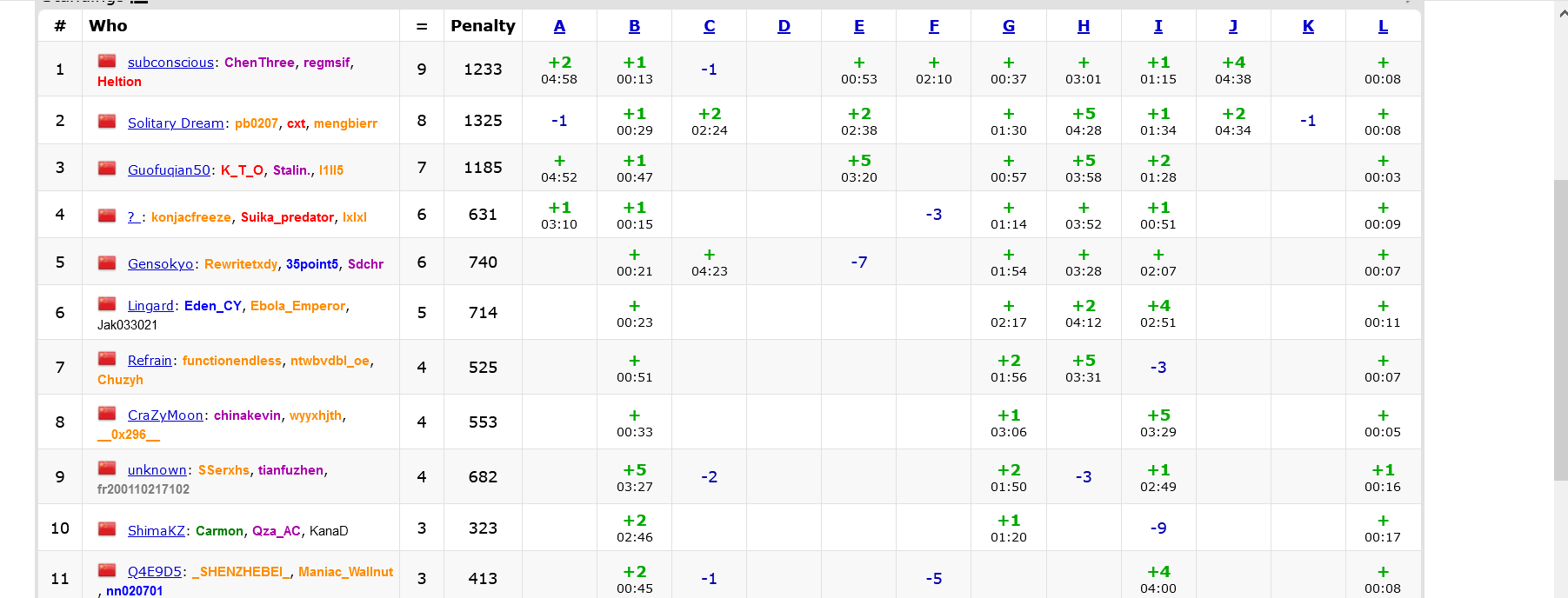Click the flag icon beside CraZyMoon
This screenshot has width=1568, height=598.
point(107,414)
